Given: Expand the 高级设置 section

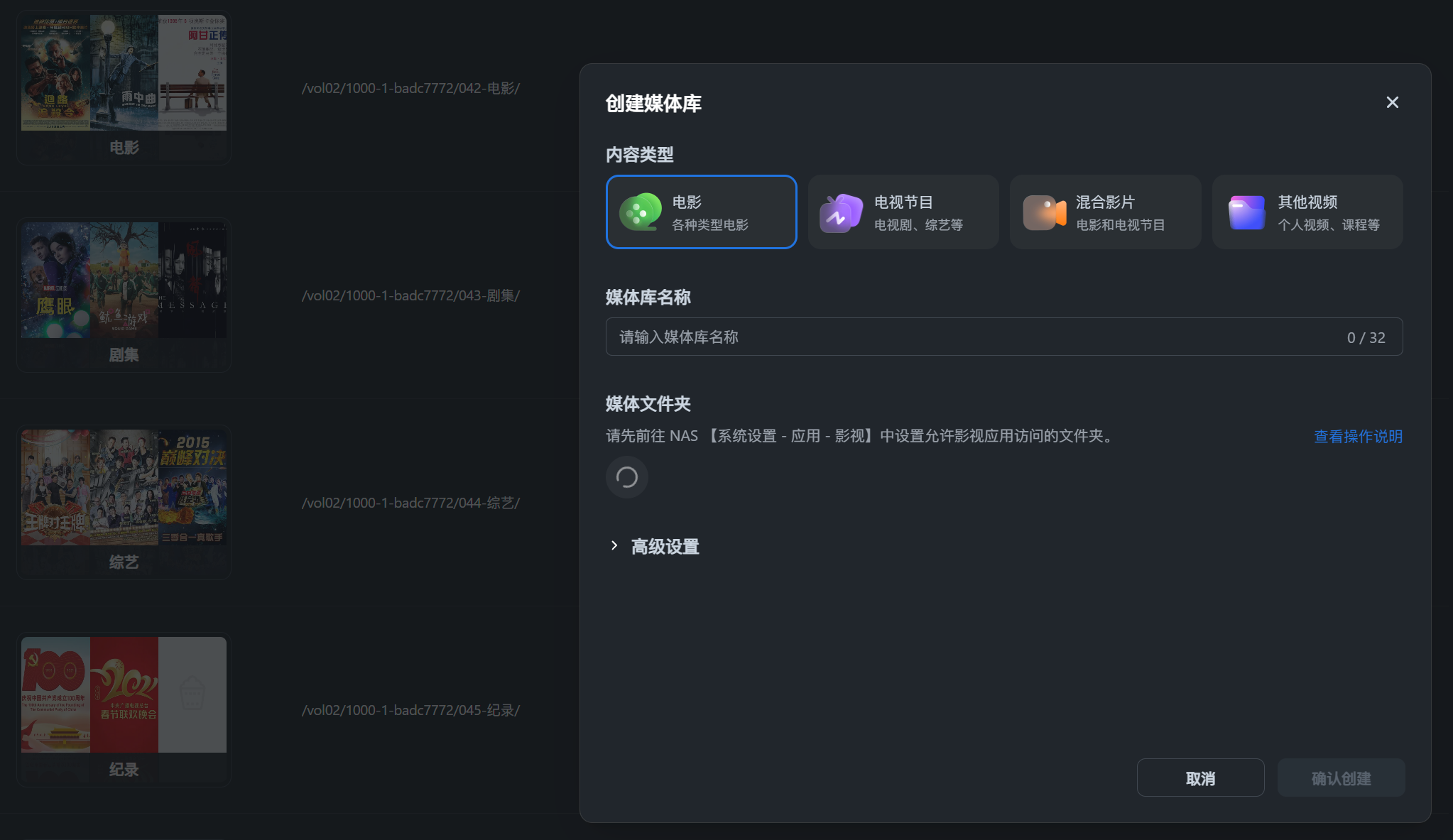Looking at the screenshot, I should coord(664,547).
